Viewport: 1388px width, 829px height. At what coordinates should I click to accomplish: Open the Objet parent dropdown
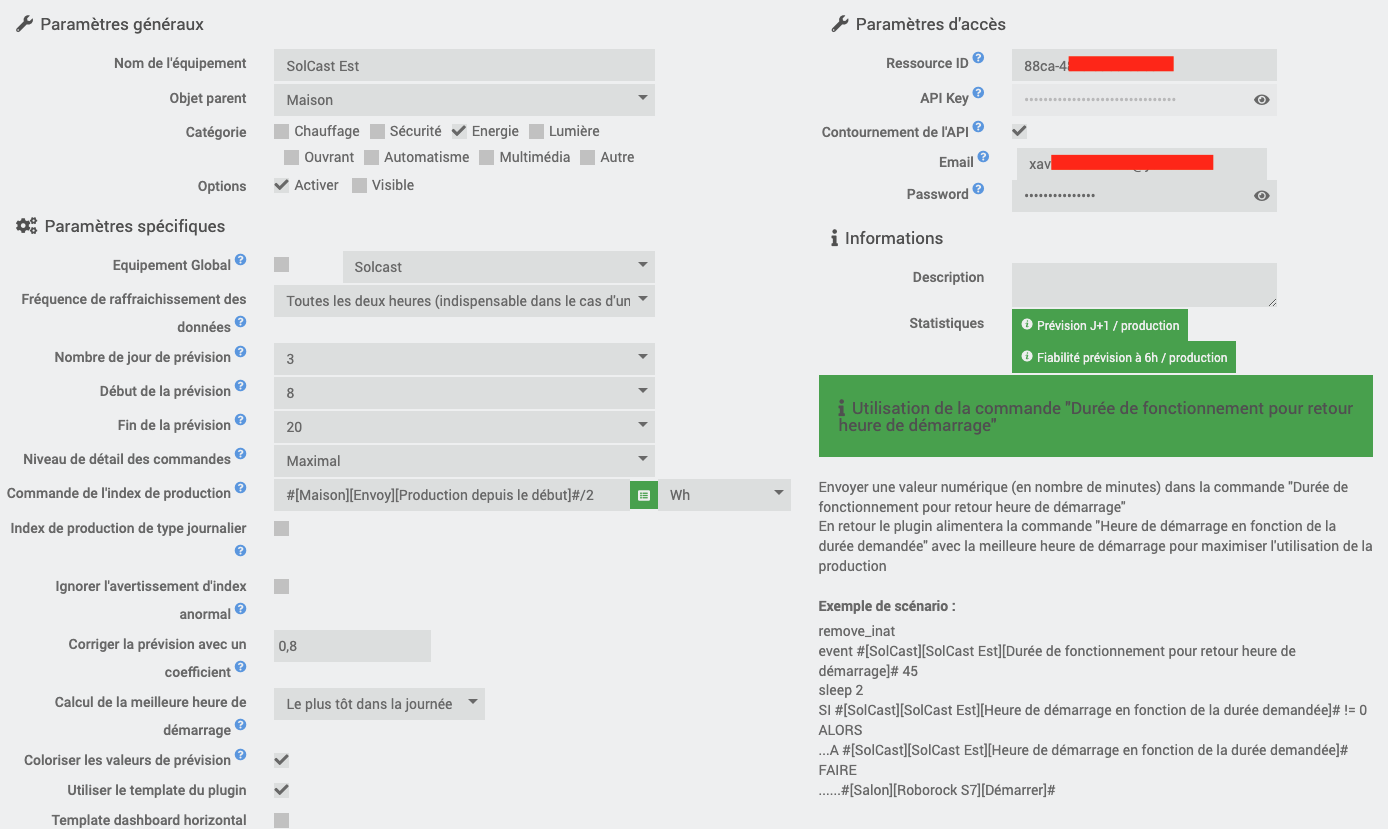click(x=464, y=100)
